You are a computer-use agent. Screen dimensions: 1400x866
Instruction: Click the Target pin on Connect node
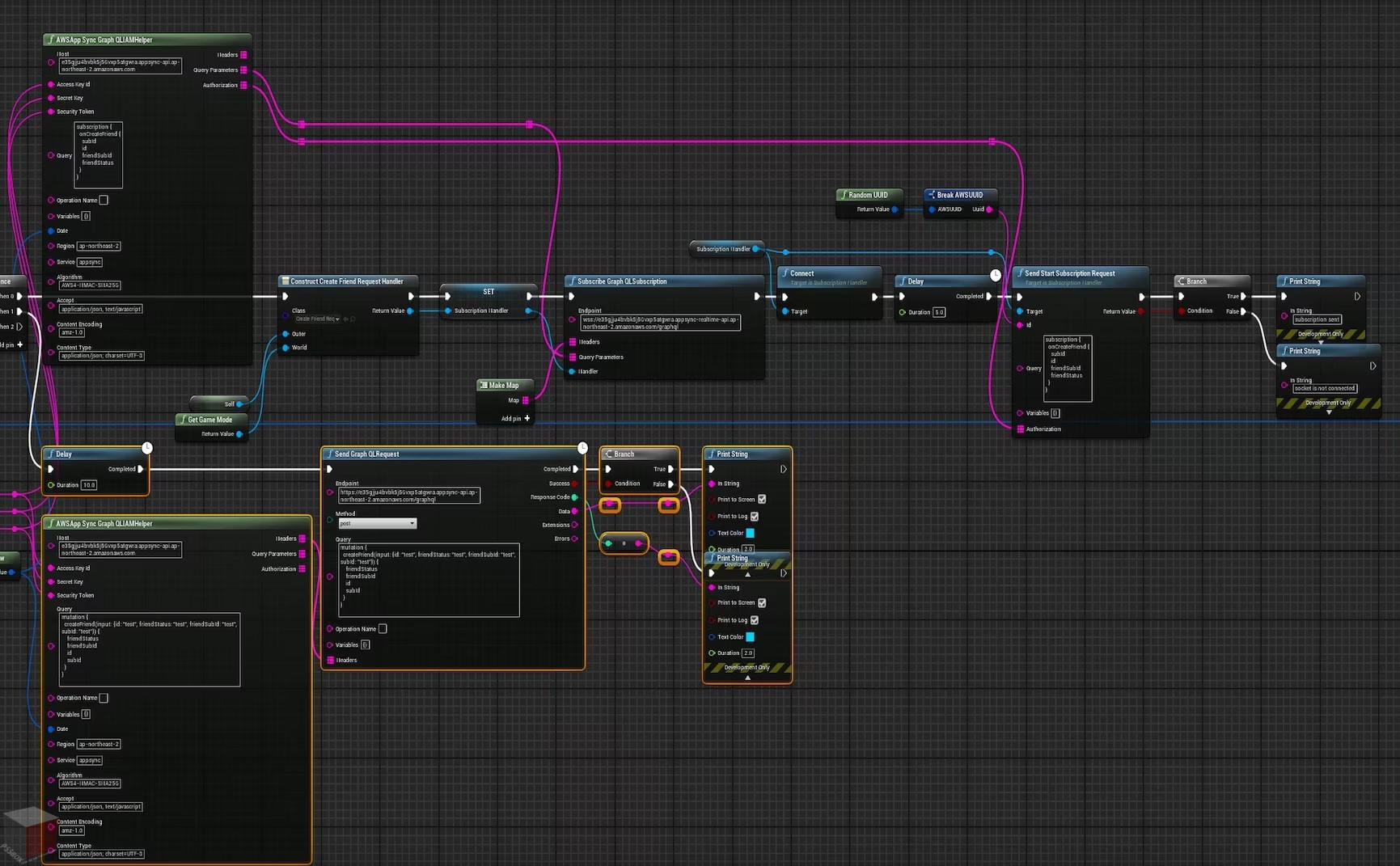785,311
